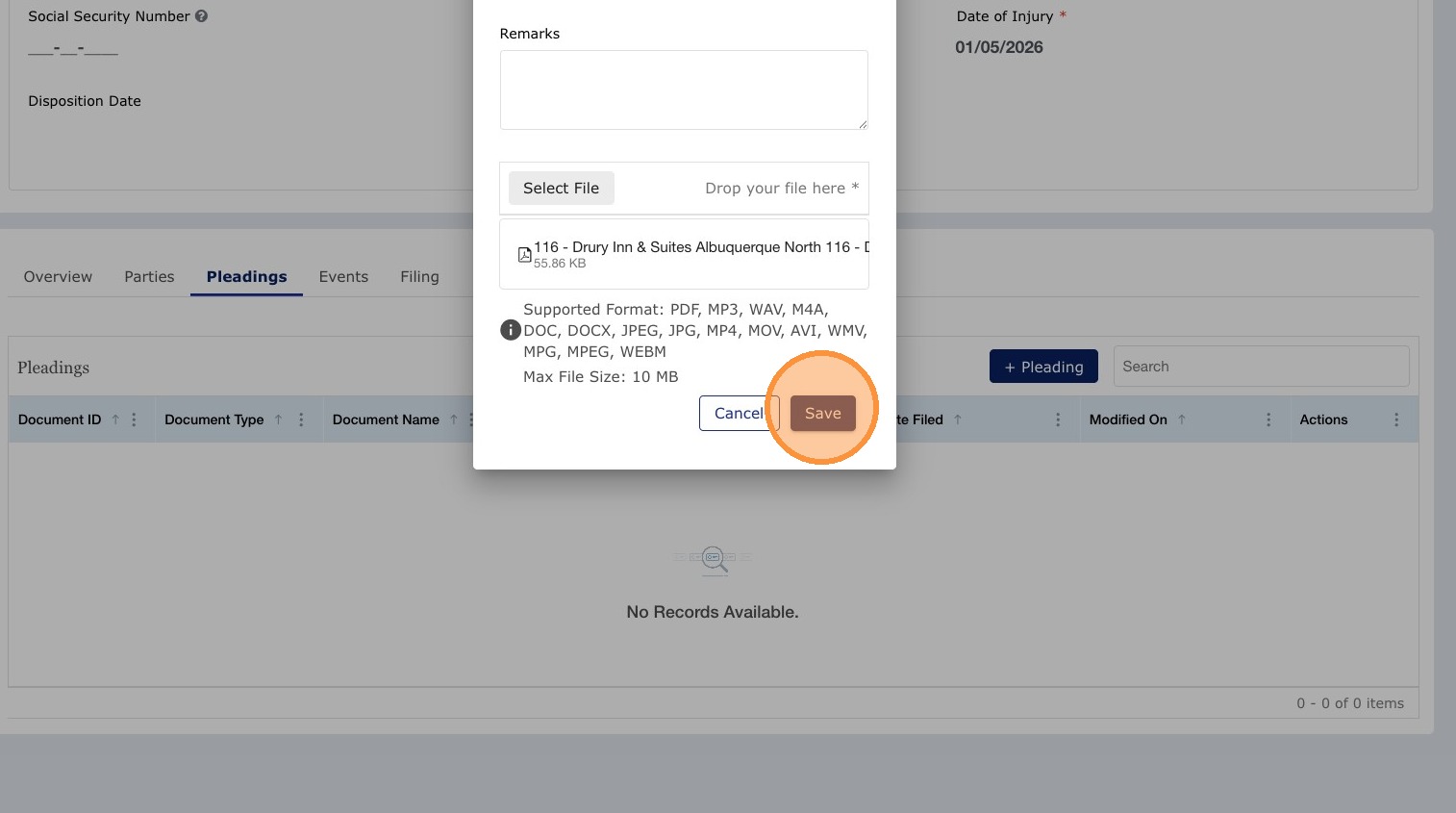Switch to the Parties tab

click(149, 277)
